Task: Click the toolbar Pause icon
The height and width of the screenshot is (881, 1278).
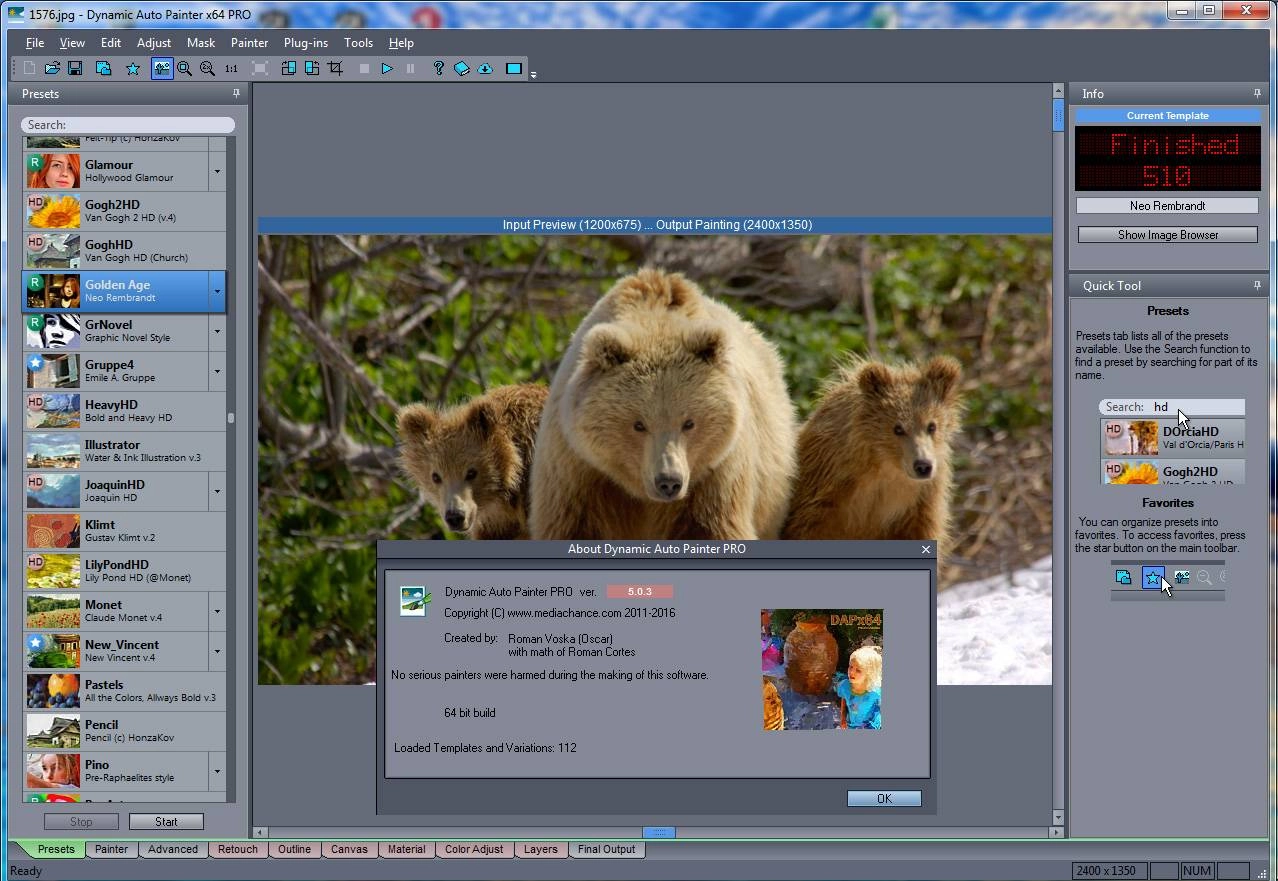Action: coord(410,68)
